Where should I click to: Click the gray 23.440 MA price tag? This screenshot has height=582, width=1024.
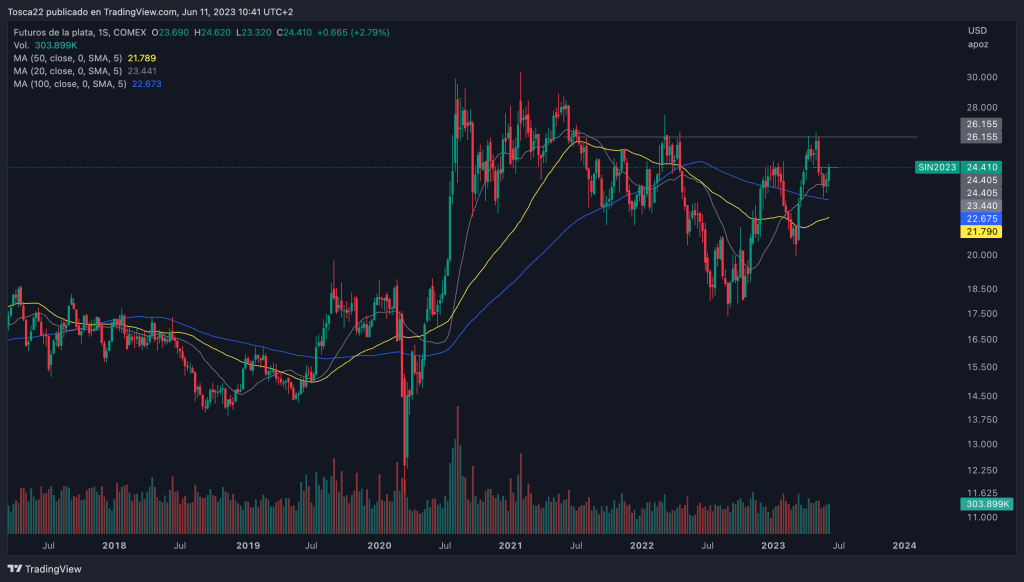coord(980,205)
